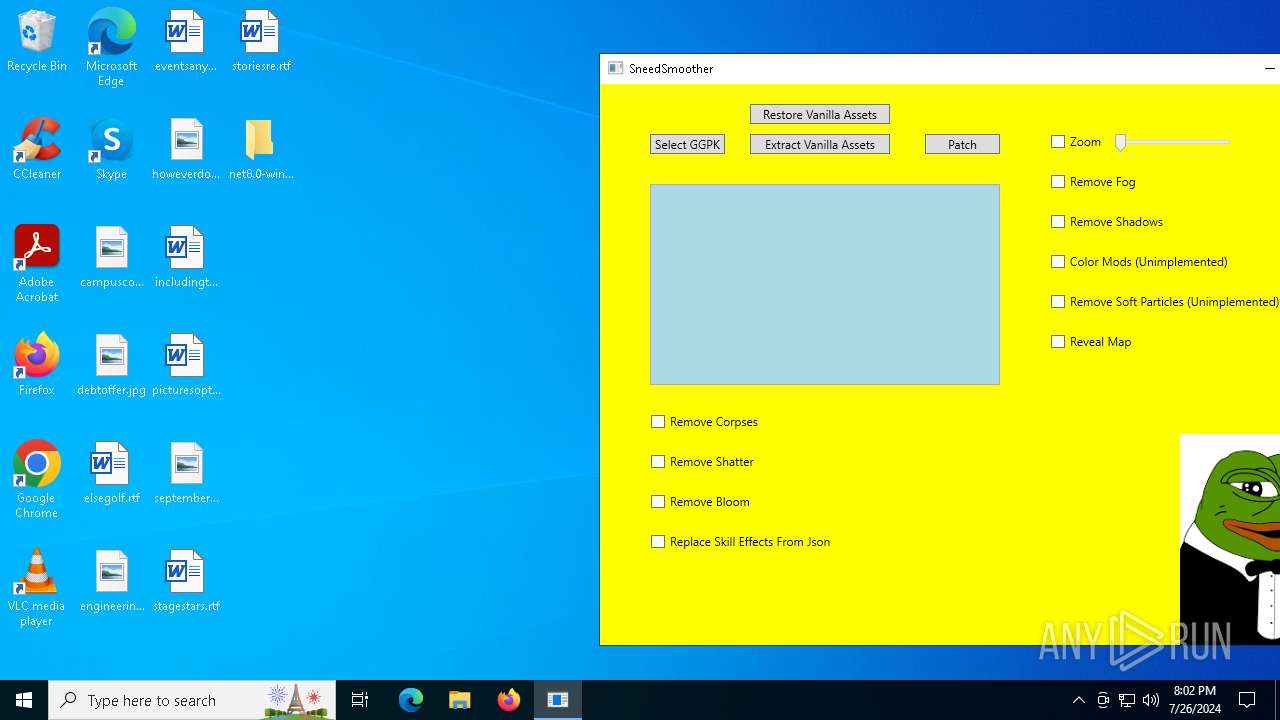Tick Replace Skill Effects From Json
The width and height of the screenshot is (1280, 720).
click(x=658, y=542)
